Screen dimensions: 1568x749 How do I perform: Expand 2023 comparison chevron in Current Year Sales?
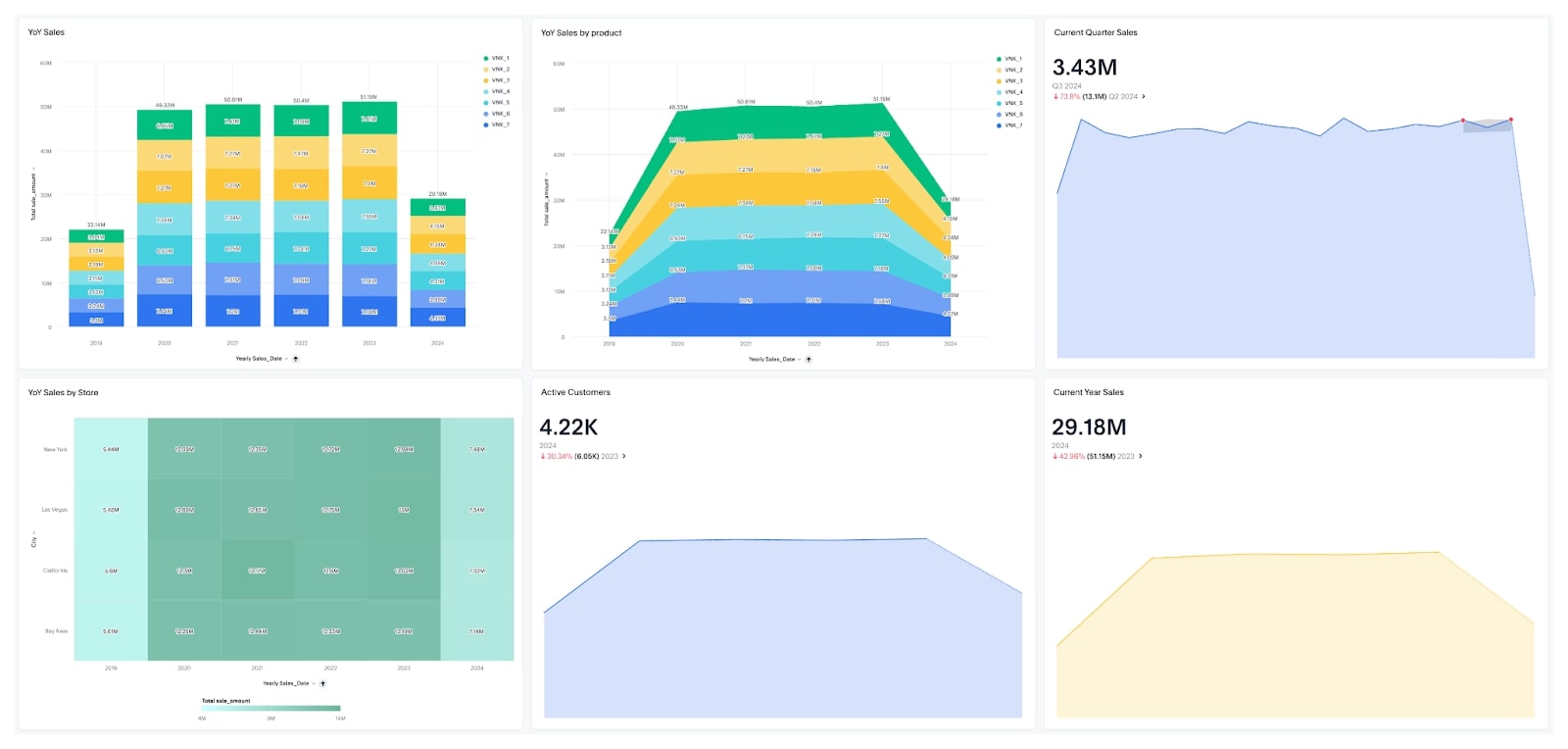(1141, 456)
